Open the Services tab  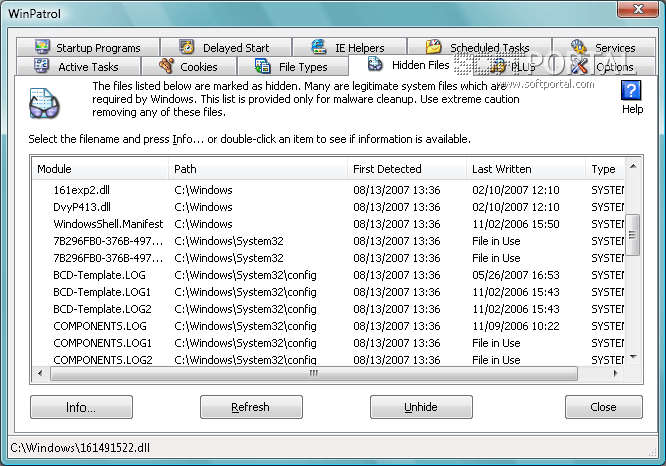(604, 47)
